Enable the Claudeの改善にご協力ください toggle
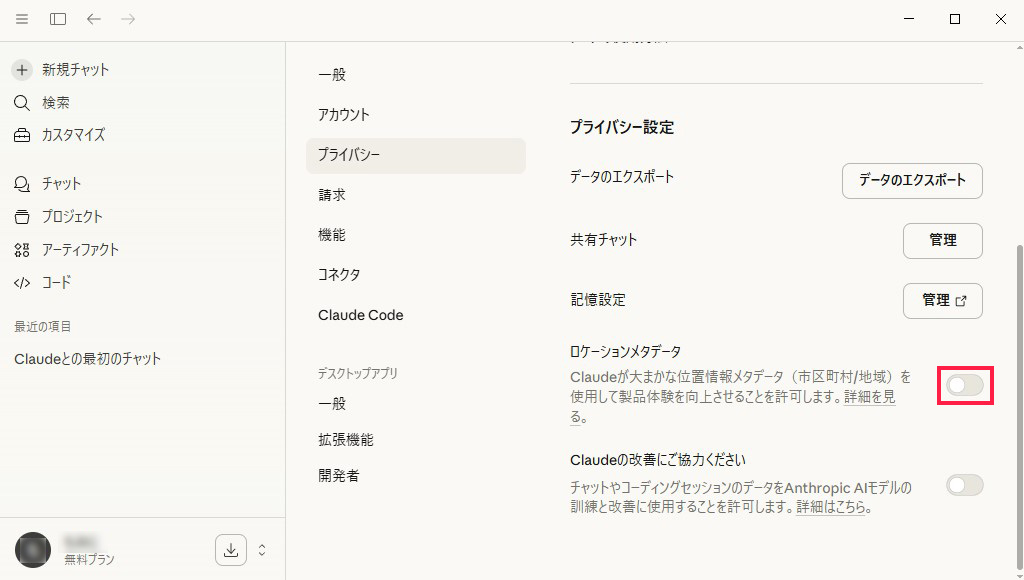1024x580 pixels. point(964,484)
